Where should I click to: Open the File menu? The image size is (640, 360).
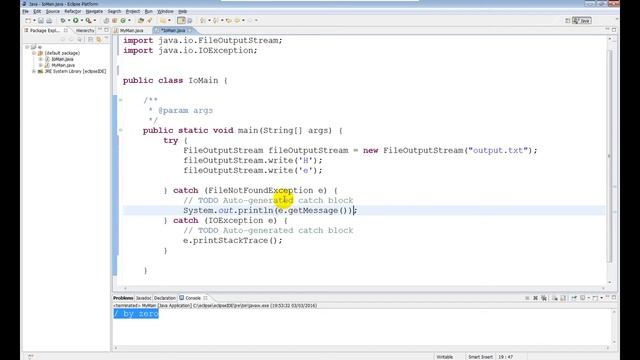tap(26, 11)
